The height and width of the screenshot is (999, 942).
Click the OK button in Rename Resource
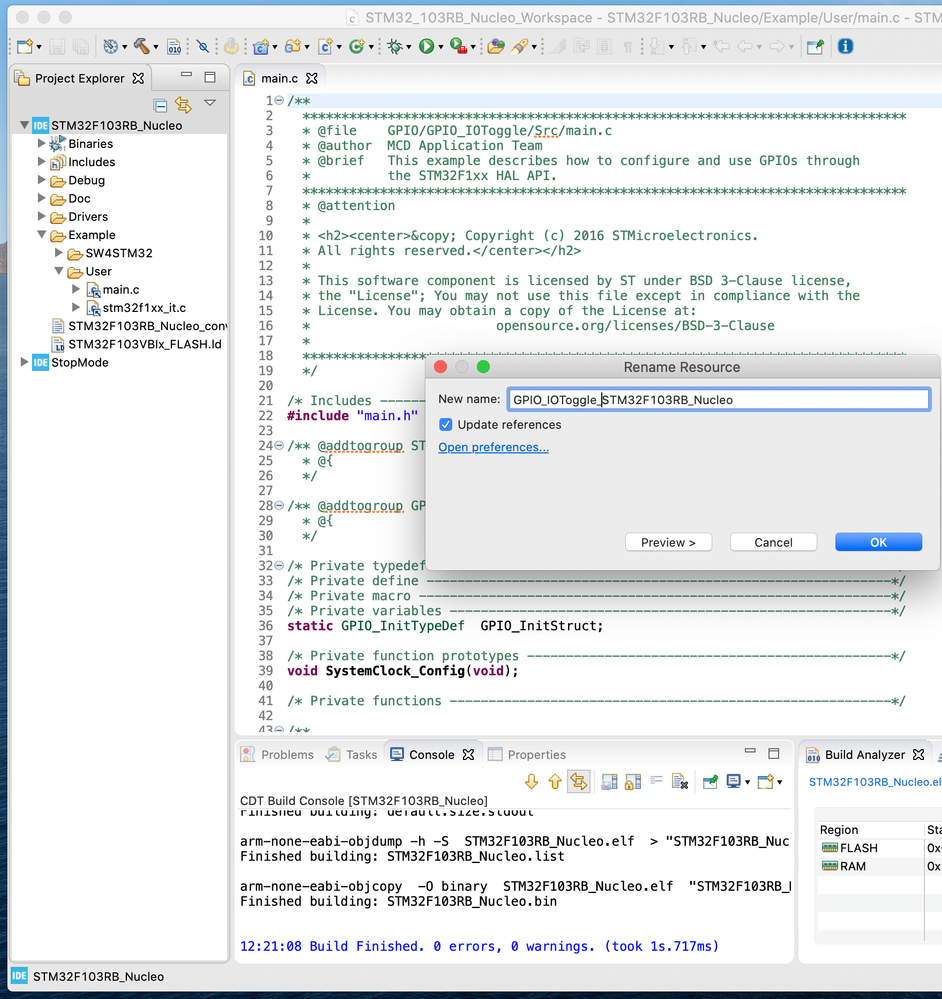[x=878, y=542]
